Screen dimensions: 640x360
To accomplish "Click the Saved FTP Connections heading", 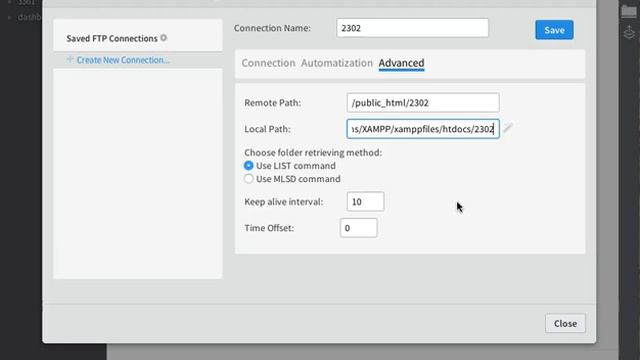I will (112, 38).
